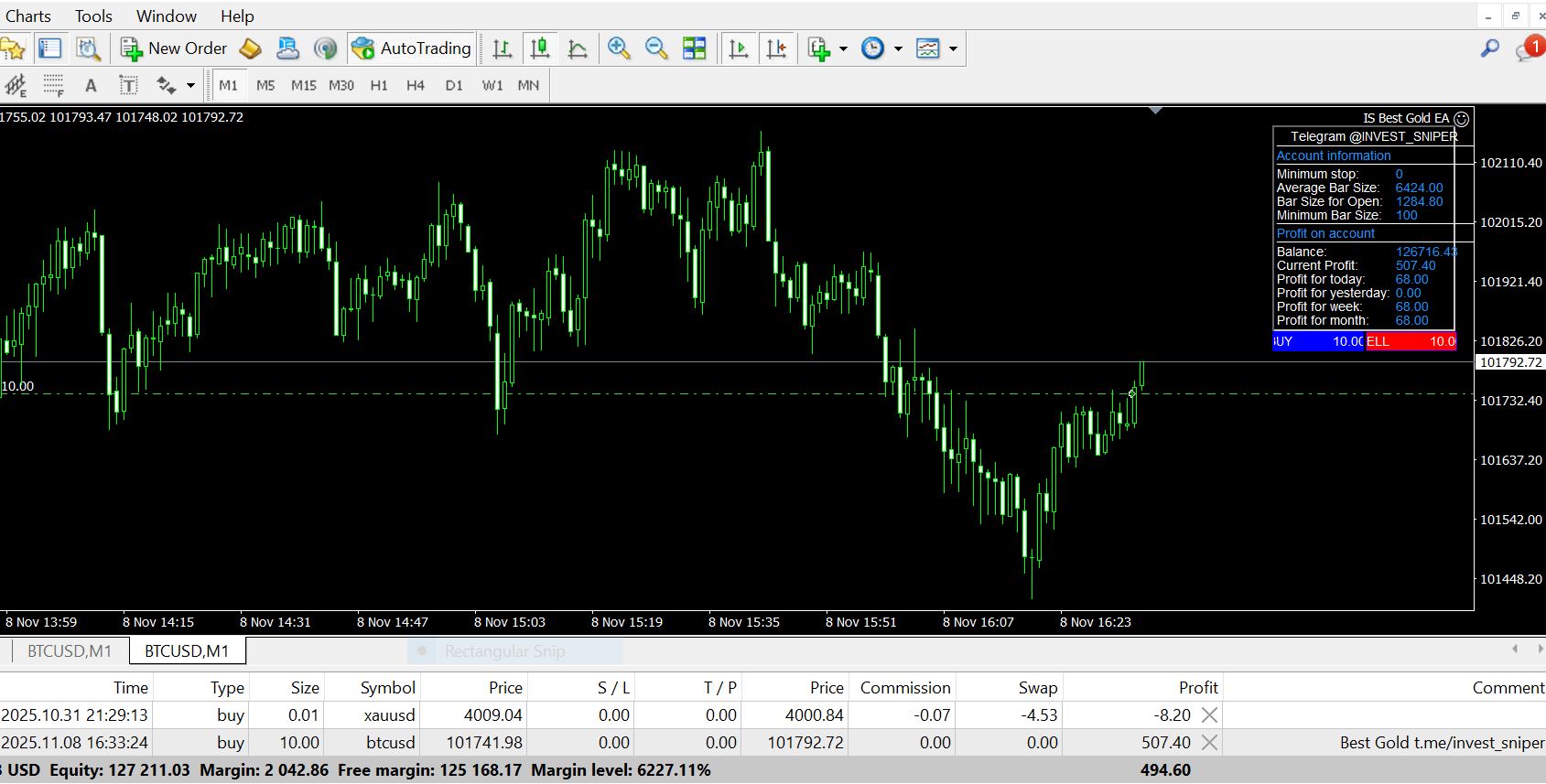Open the periodicity clock dropdown arrow
Screen dimensions: 1546x784
click(x=898, y=48)
